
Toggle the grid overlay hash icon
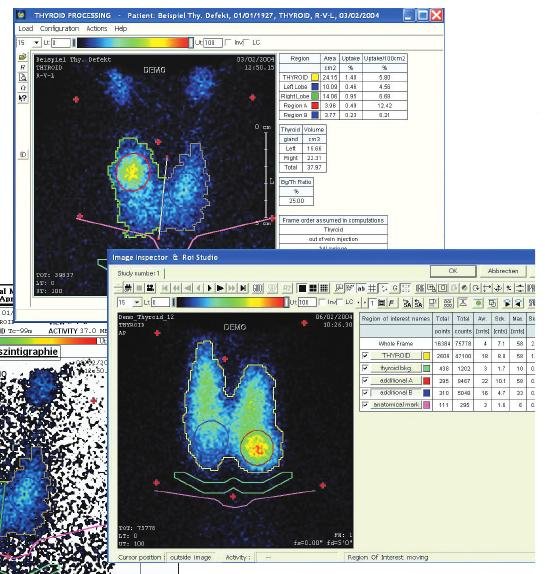coord(372,288)
